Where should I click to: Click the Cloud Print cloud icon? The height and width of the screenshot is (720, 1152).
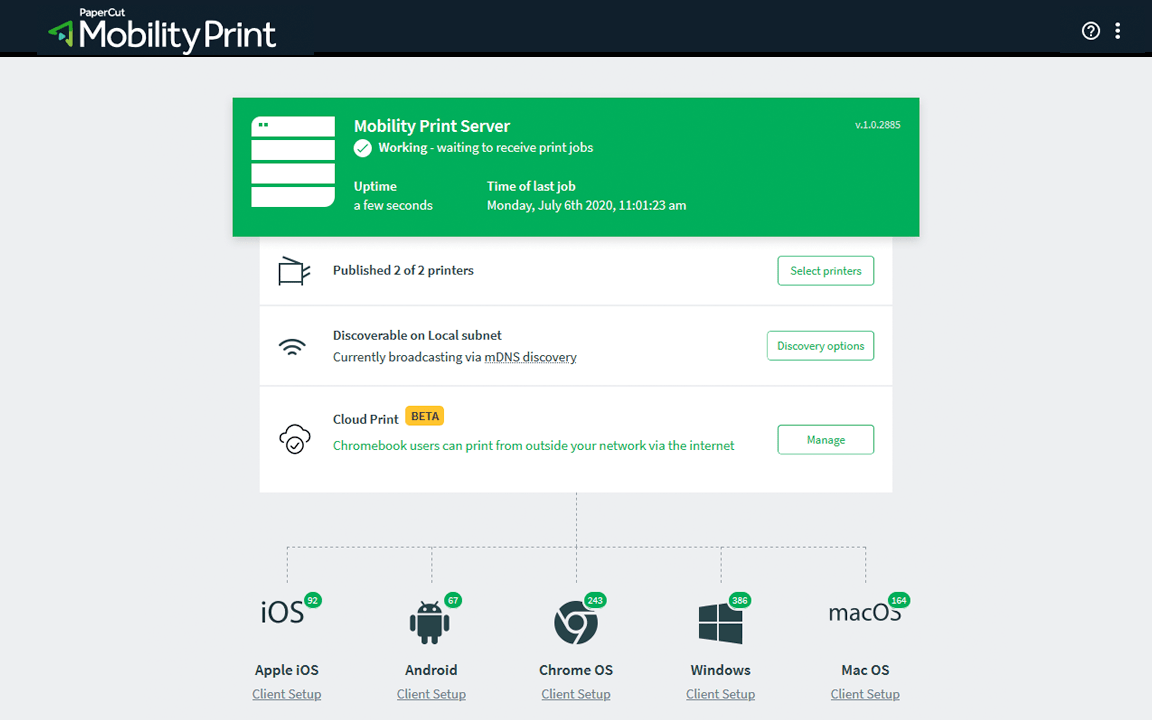click(x=295, y=439)
